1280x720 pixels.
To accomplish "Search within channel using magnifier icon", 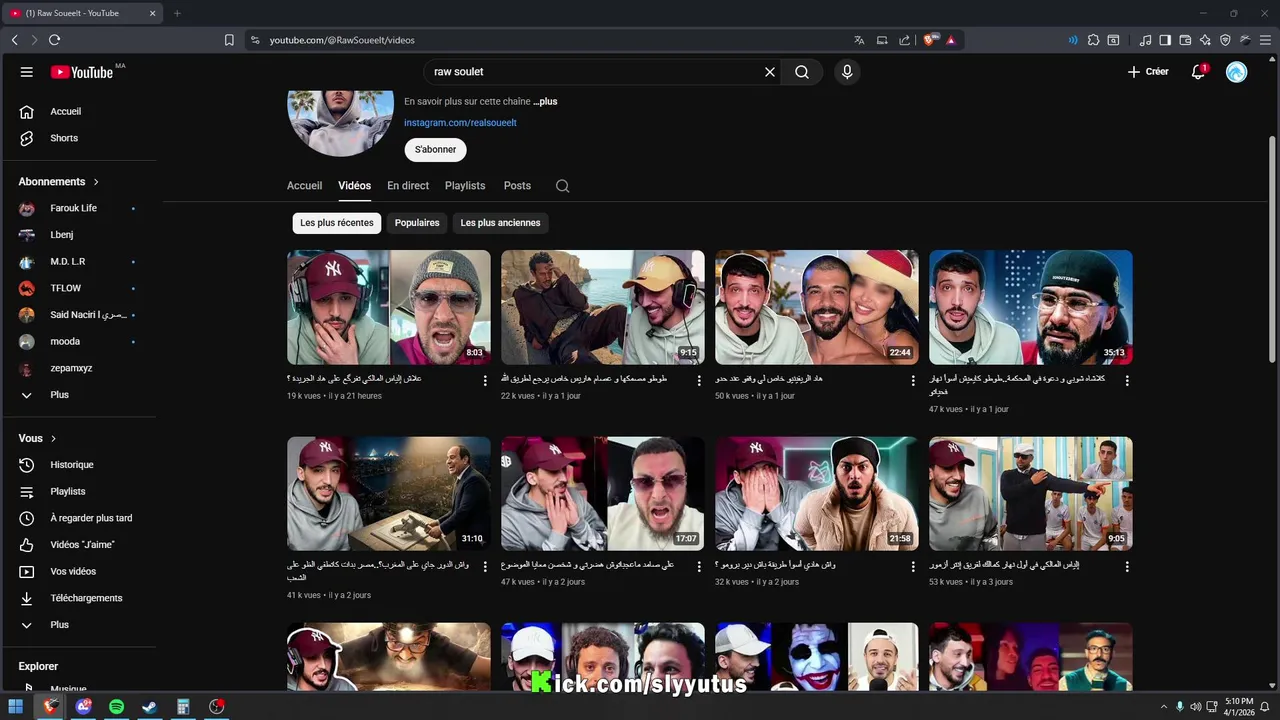I will pos(562,186).
